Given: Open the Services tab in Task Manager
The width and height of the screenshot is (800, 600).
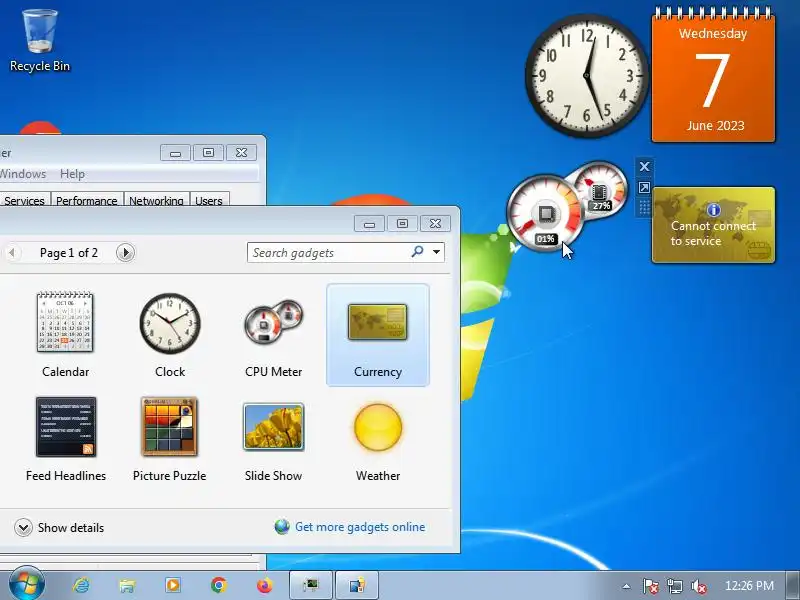Looking at the screenshot, I should coord(24,201).
